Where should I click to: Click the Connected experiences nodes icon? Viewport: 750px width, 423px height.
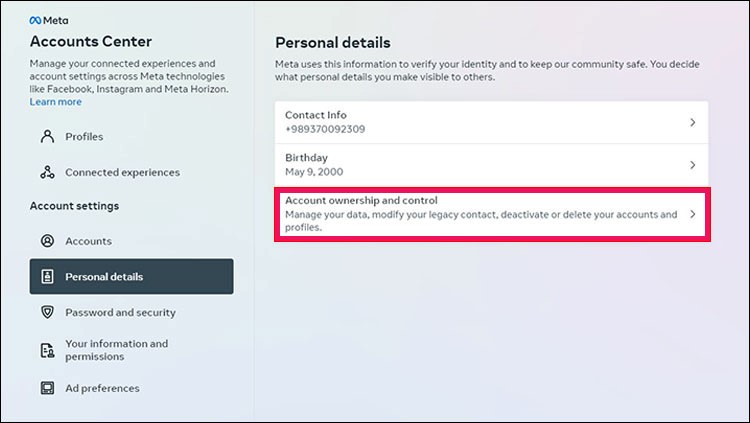click(47, 172)
